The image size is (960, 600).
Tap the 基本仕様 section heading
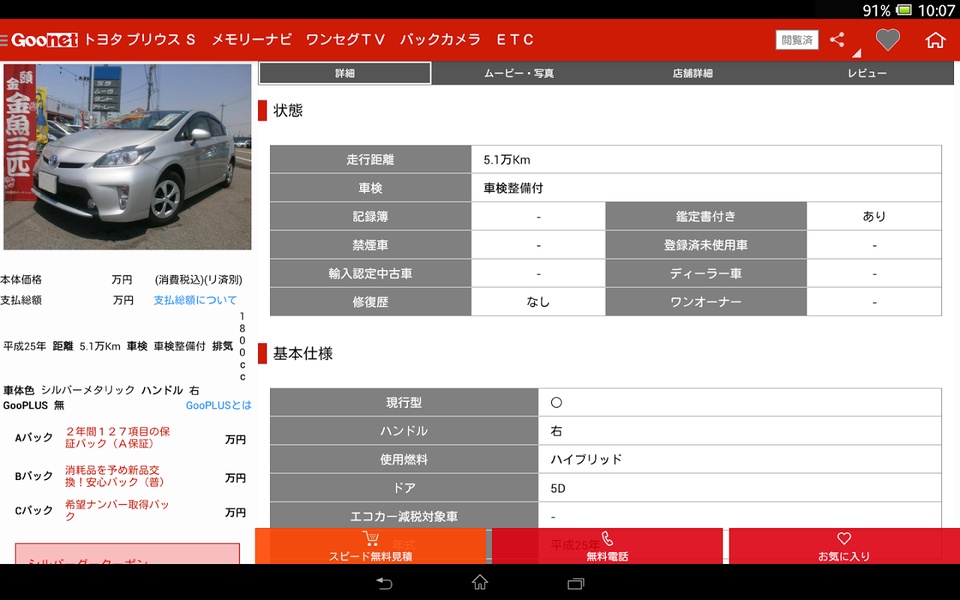click(x=302, y=353)
